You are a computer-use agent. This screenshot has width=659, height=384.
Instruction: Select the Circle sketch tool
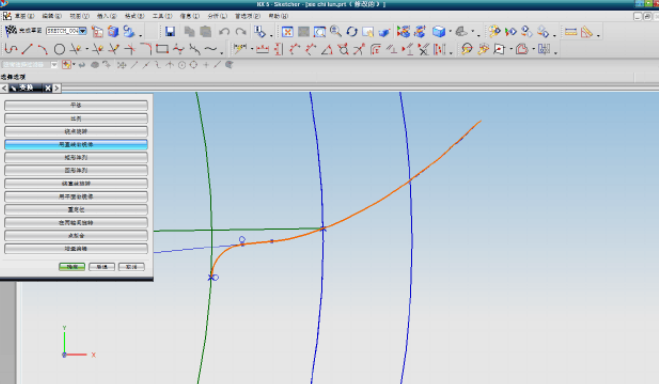click(x=59, y=50)
